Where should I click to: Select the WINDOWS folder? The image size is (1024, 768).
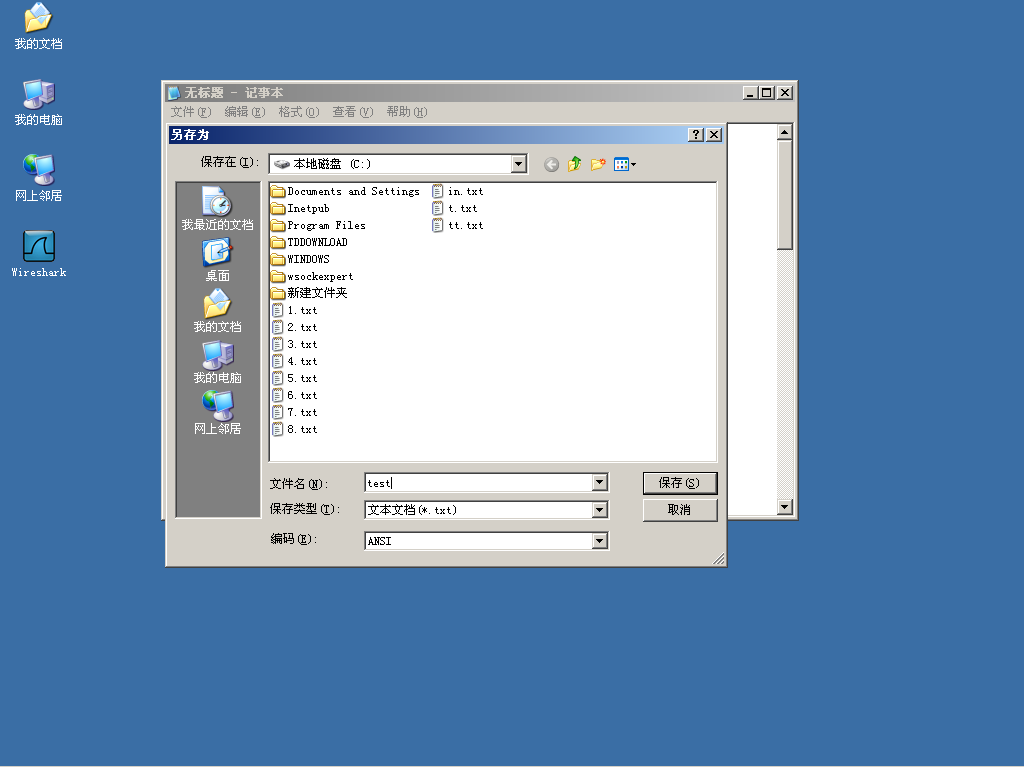(300, 259)
